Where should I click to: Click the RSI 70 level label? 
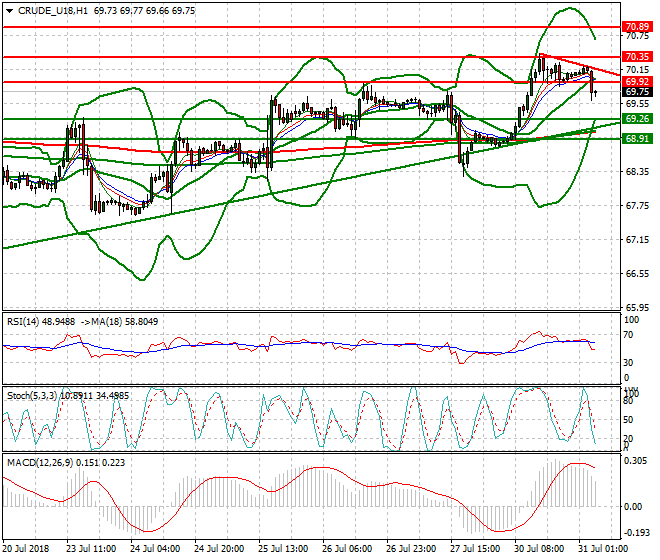[628, 335]
